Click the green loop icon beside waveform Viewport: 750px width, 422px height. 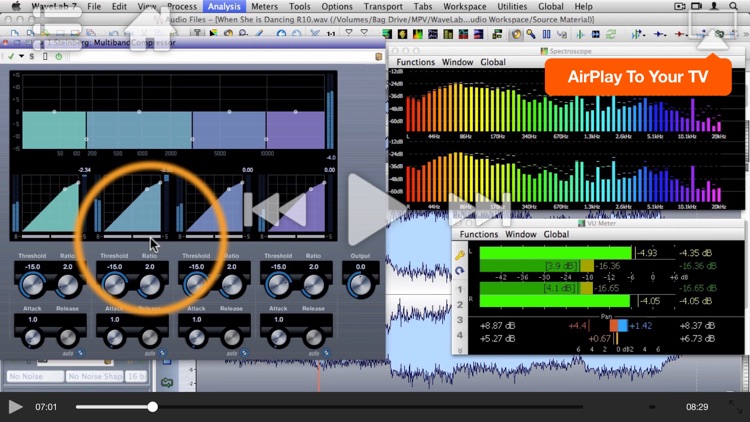tap(167, 382)
